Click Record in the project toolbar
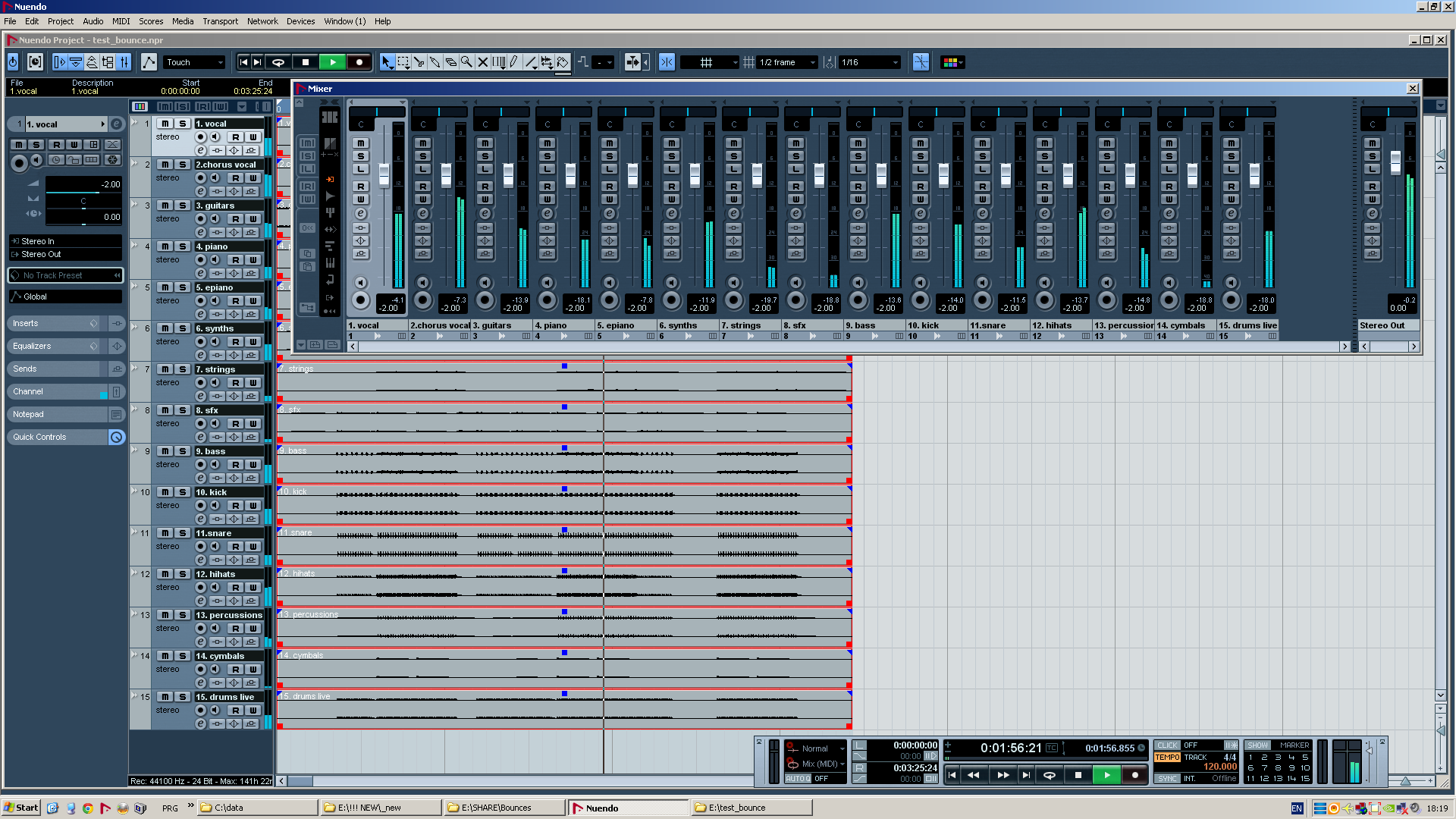Screen dimensions: 1456x819 359,62
